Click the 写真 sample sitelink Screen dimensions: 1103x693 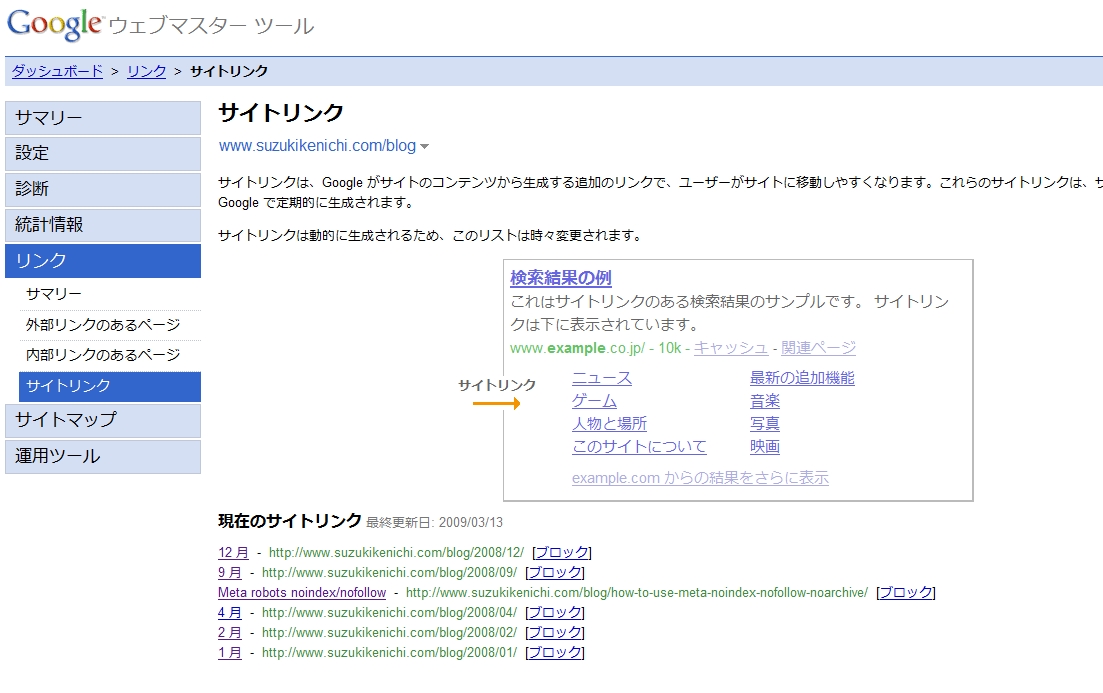(765, 424)
